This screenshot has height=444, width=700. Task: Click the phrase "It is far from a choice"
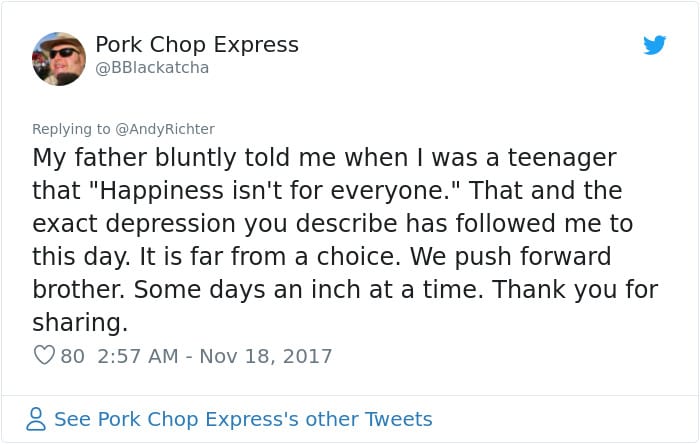(x=270, y=257)
